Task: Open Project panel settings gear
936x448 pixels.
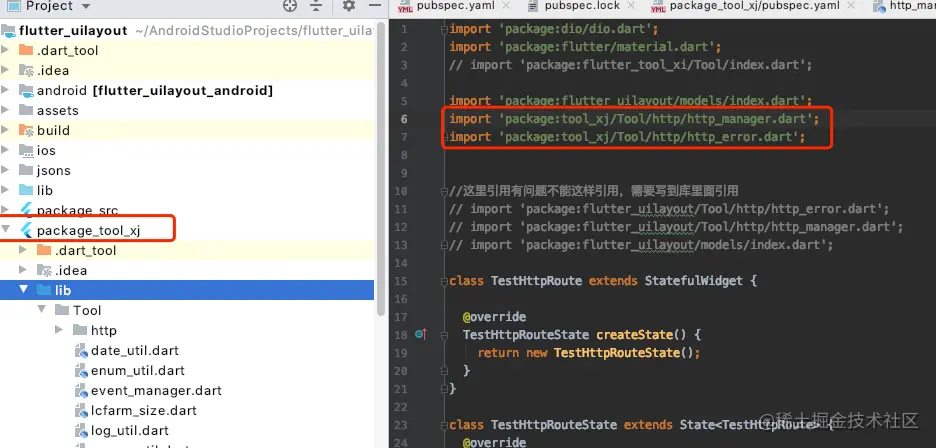Action: (x=349, y=6)
